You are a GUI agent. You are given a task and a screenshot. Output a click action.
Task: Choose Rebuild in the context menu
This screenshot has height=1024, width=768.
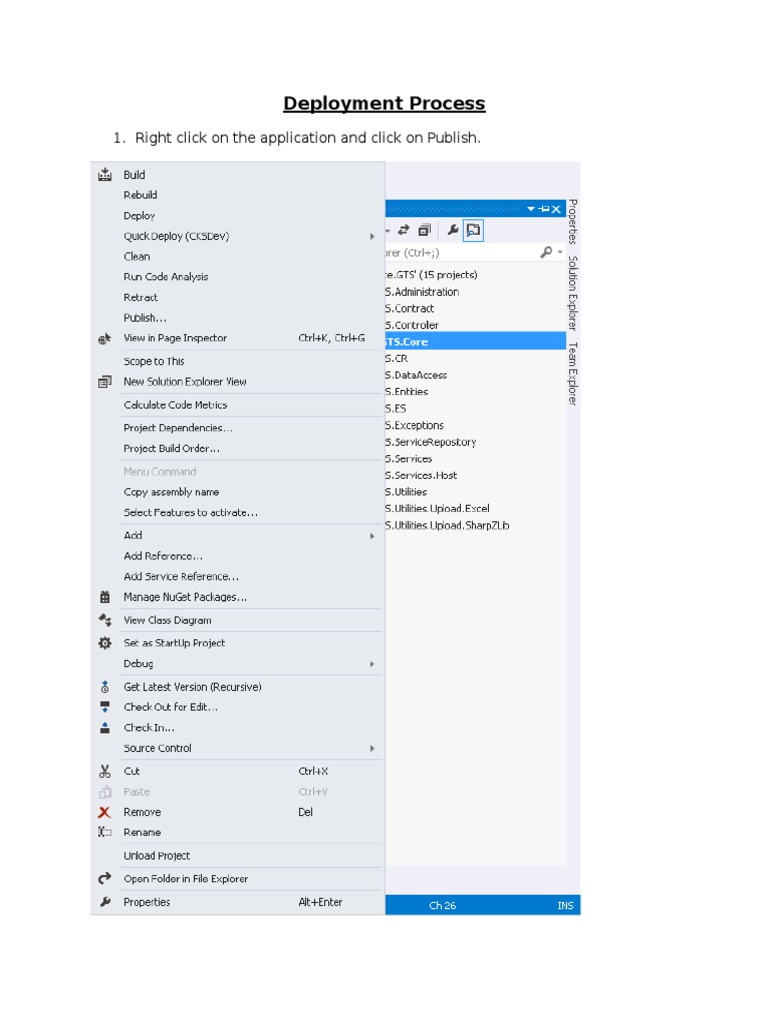coord(140,195)
